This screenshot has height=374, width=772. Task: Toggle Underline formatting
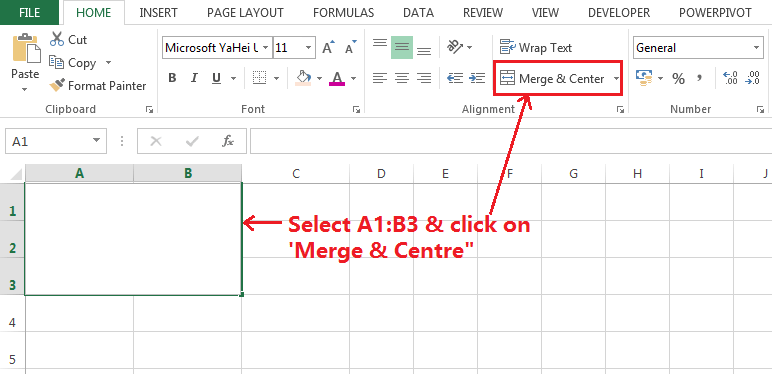tap(216, 78)
